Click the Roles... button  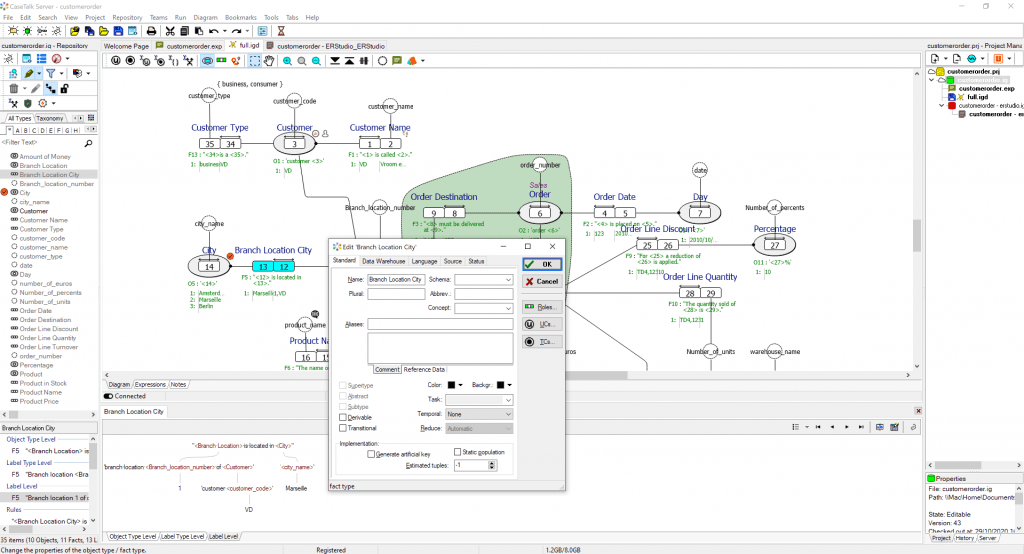pos(541,307)
